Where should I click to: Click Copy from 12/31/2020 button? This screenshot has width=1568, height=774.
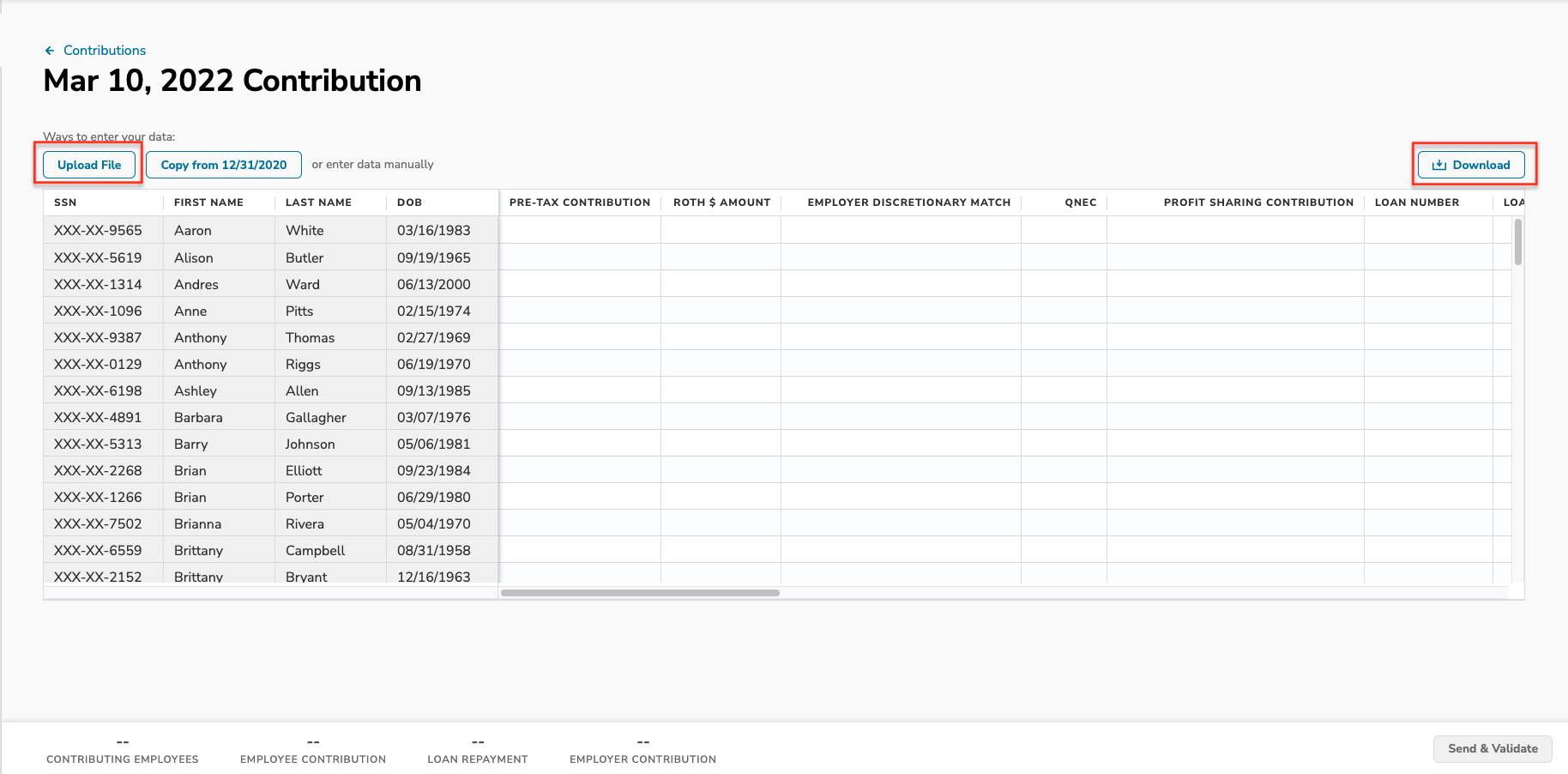pyautogui.click(x=224, y=165)
